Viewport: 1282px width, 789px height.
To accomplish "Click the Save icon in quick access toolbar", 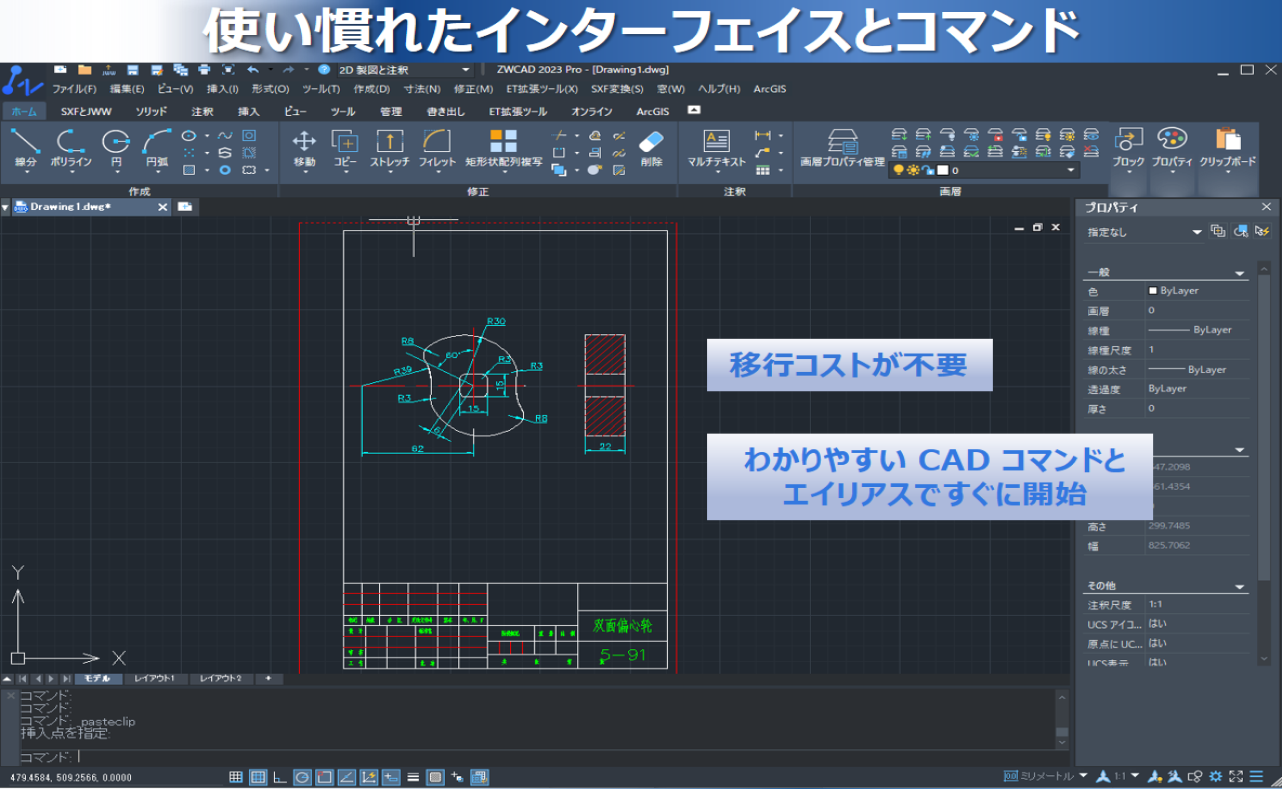I will click(x=132, y=70).
